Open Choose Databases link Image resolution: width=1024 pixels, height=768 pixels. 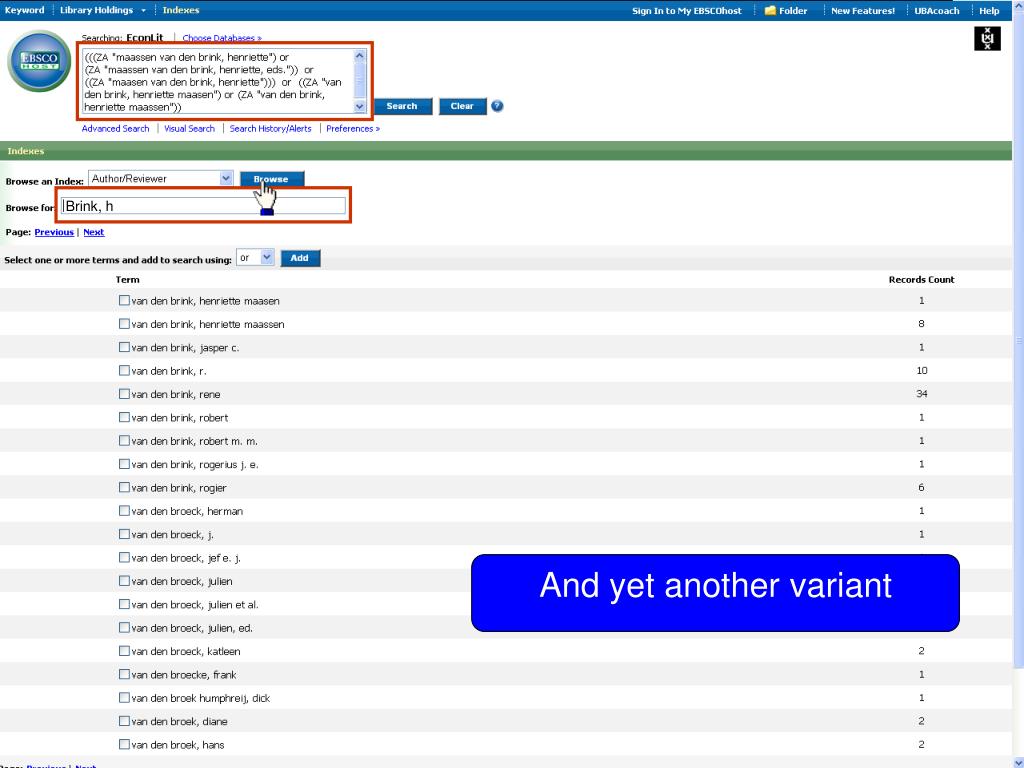coord(222,38)
